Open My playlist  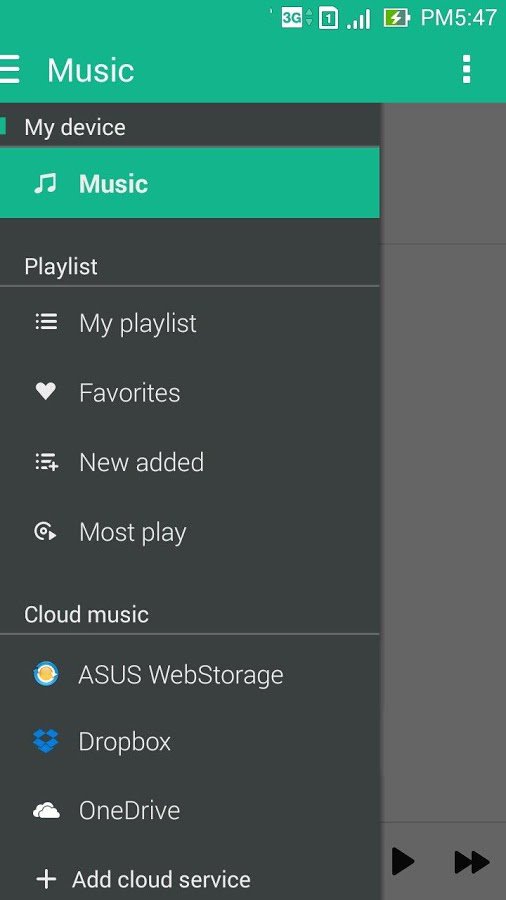[x=189, y=323]
